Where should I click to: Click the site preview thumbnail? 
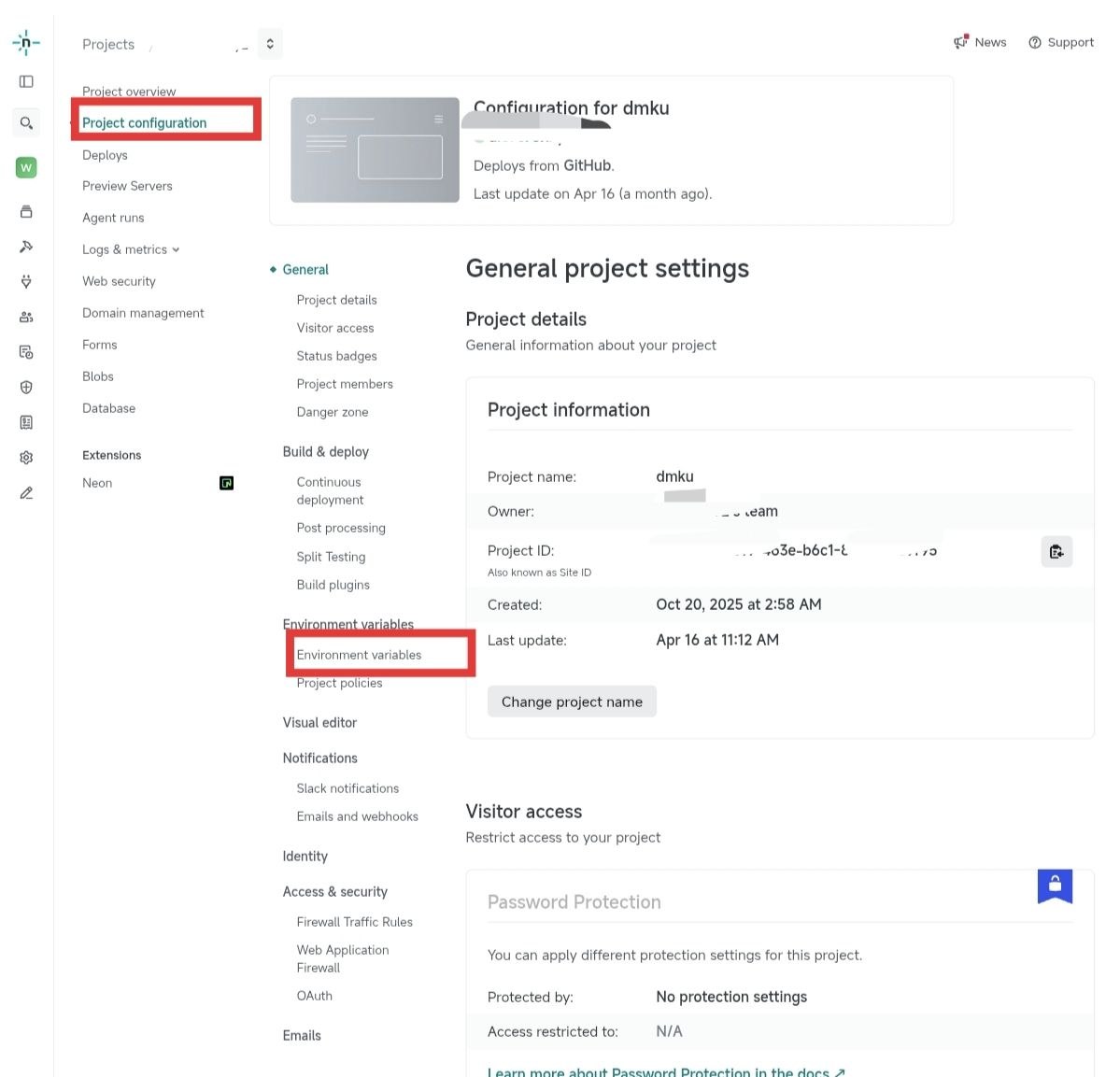[x=375, y=150]
